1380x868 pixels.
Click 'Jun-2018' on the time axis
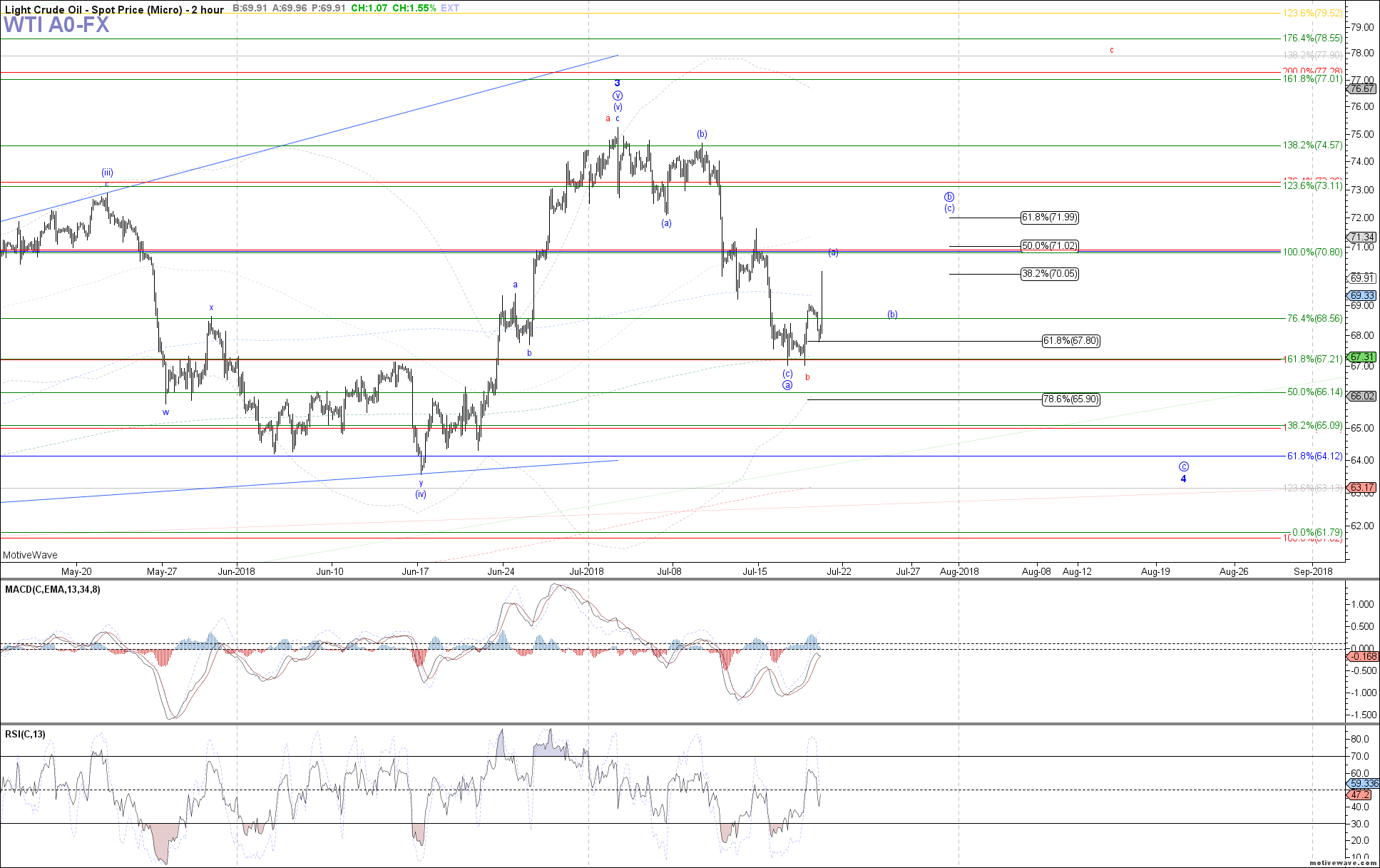point(237,571)
